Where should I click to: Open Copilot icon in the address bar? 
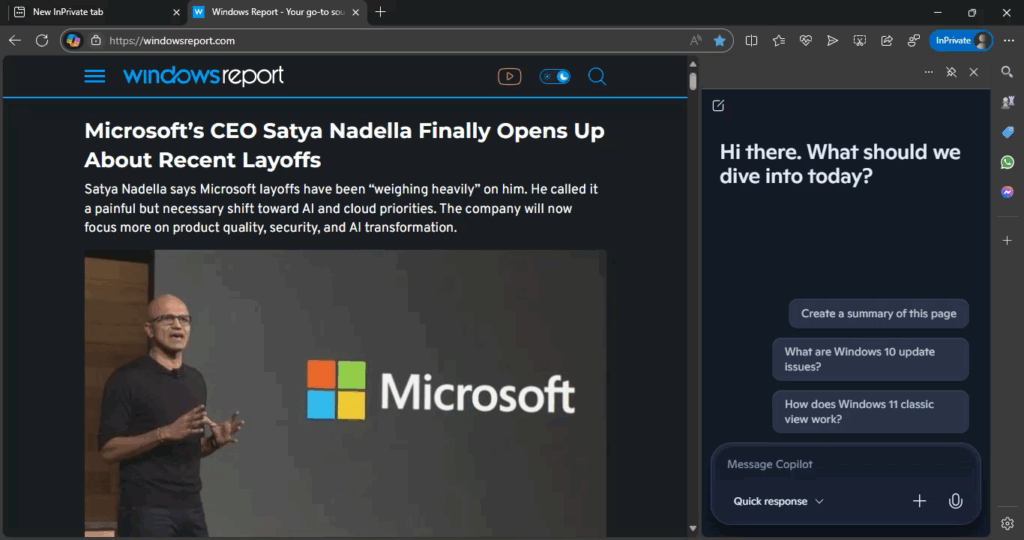point(73,40)
